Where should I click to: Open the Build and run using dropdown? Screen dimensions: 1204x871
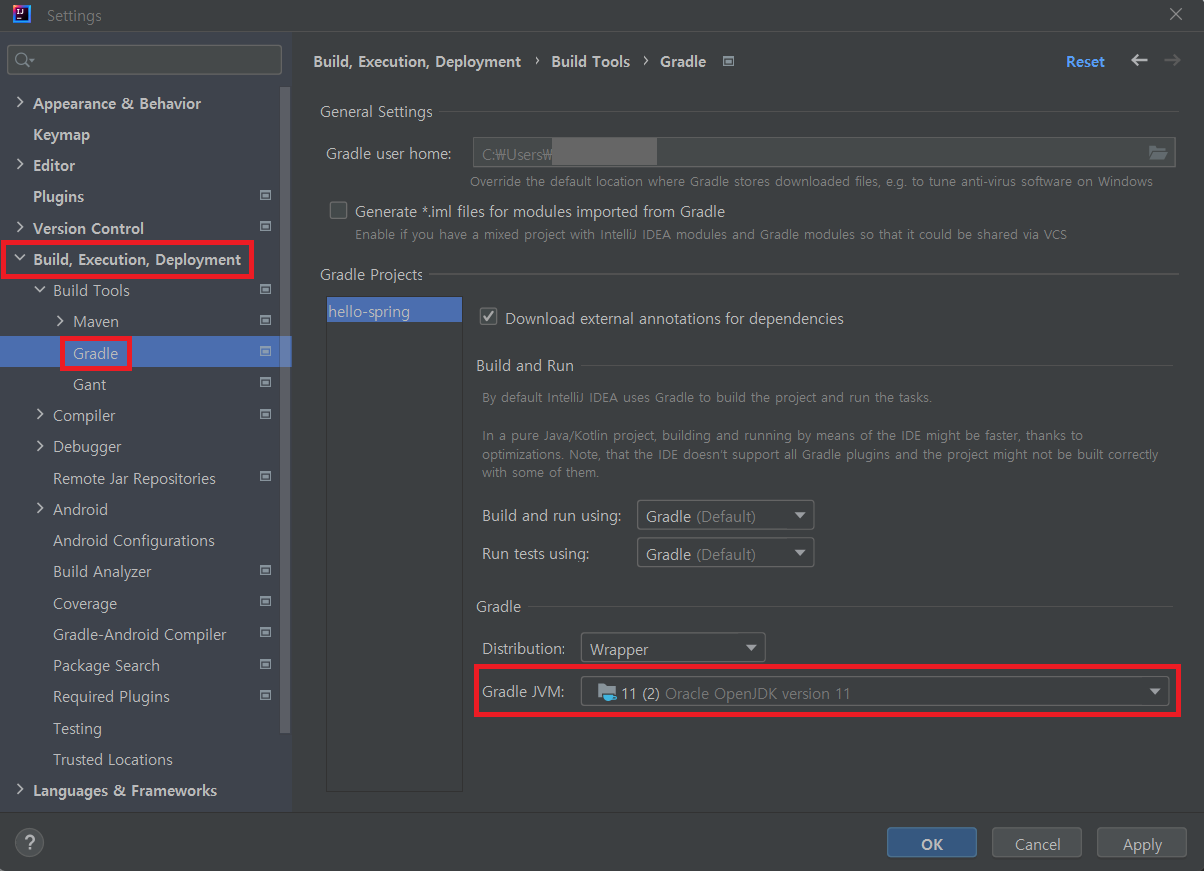click(x=725, y=516)
